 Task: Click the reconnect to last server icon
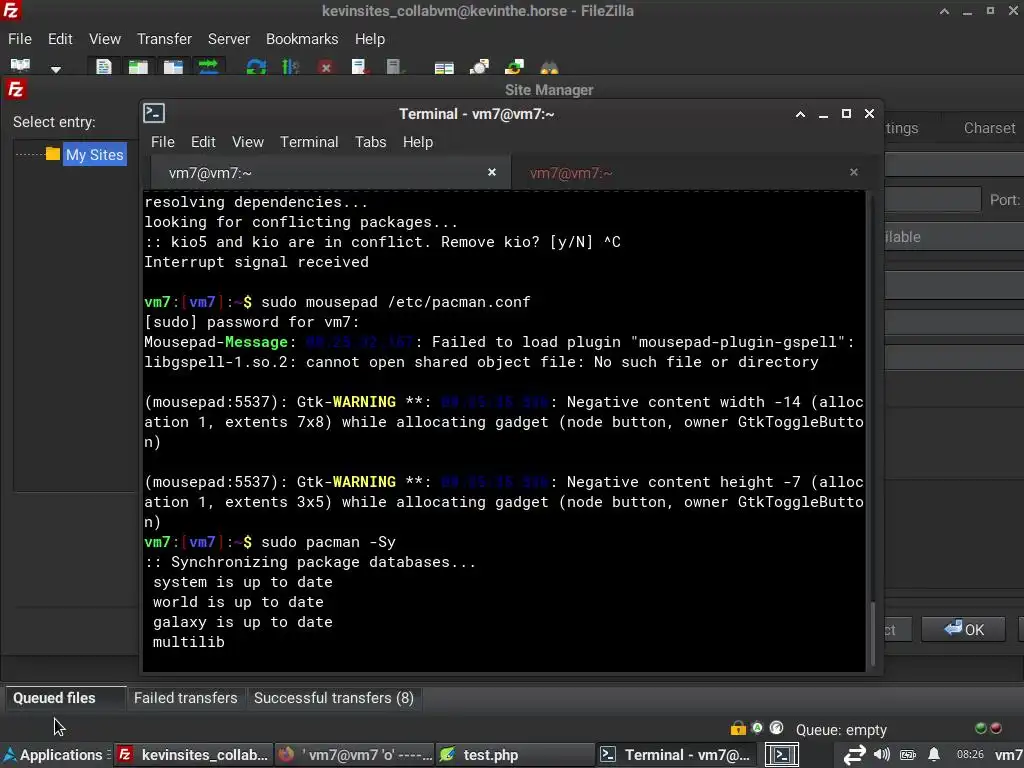(394, 66)
